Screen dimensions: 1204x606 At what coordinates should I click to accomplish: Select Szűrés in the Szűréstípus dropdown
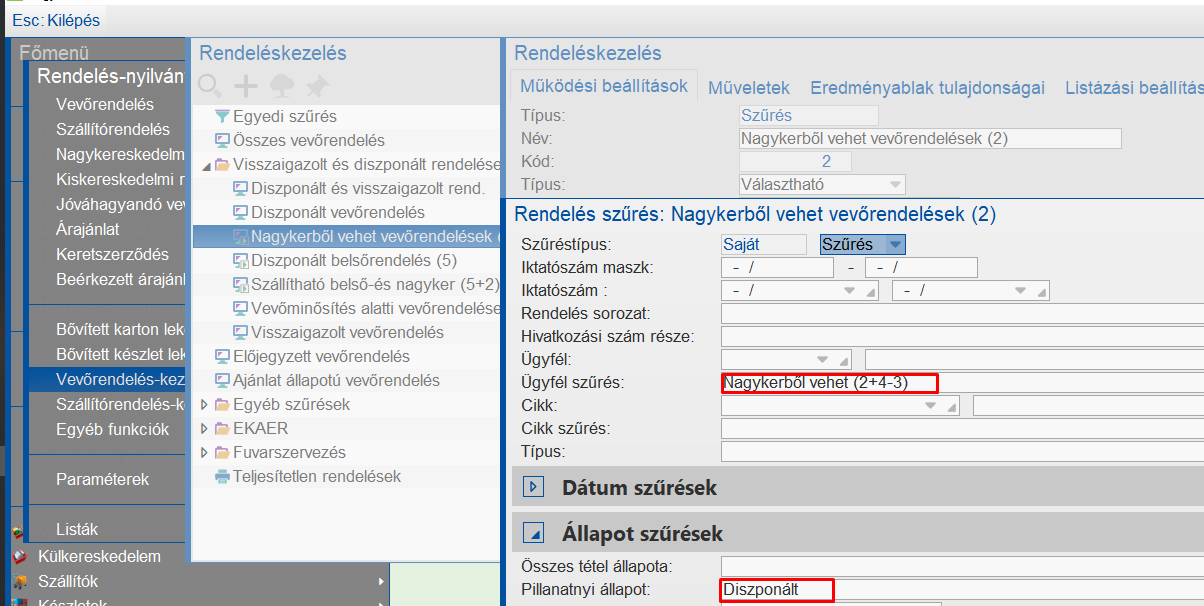(862, 244)
